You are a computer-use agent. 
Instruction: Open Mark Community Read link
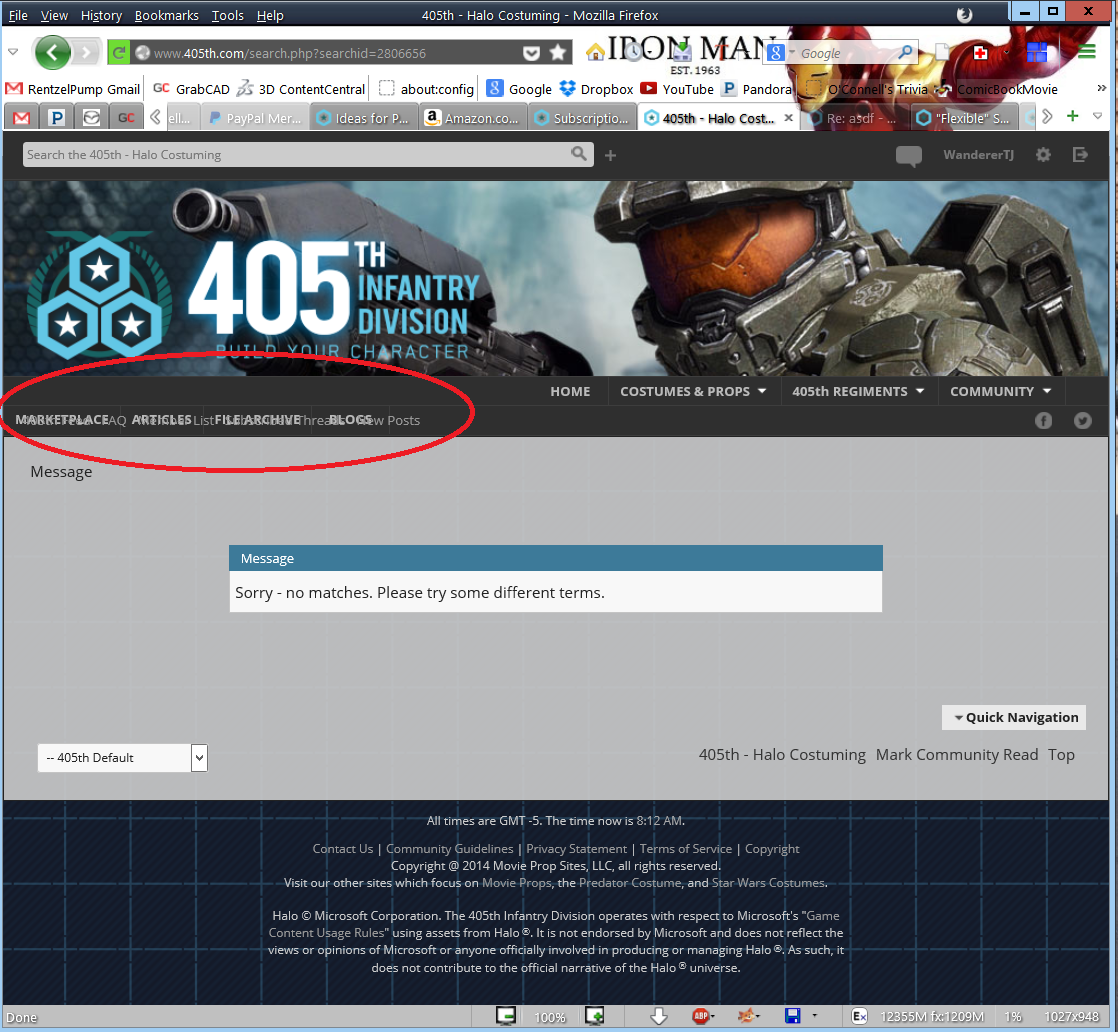(956, 755)
